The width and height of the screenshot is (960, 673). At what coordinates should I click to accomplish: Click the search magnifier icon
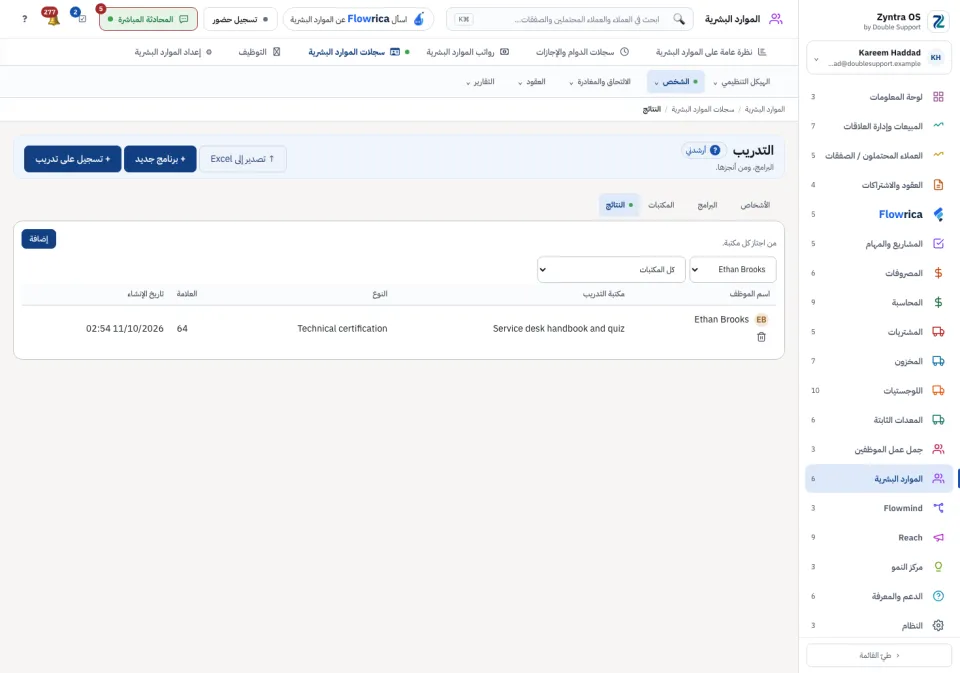[x=679, y=19]
